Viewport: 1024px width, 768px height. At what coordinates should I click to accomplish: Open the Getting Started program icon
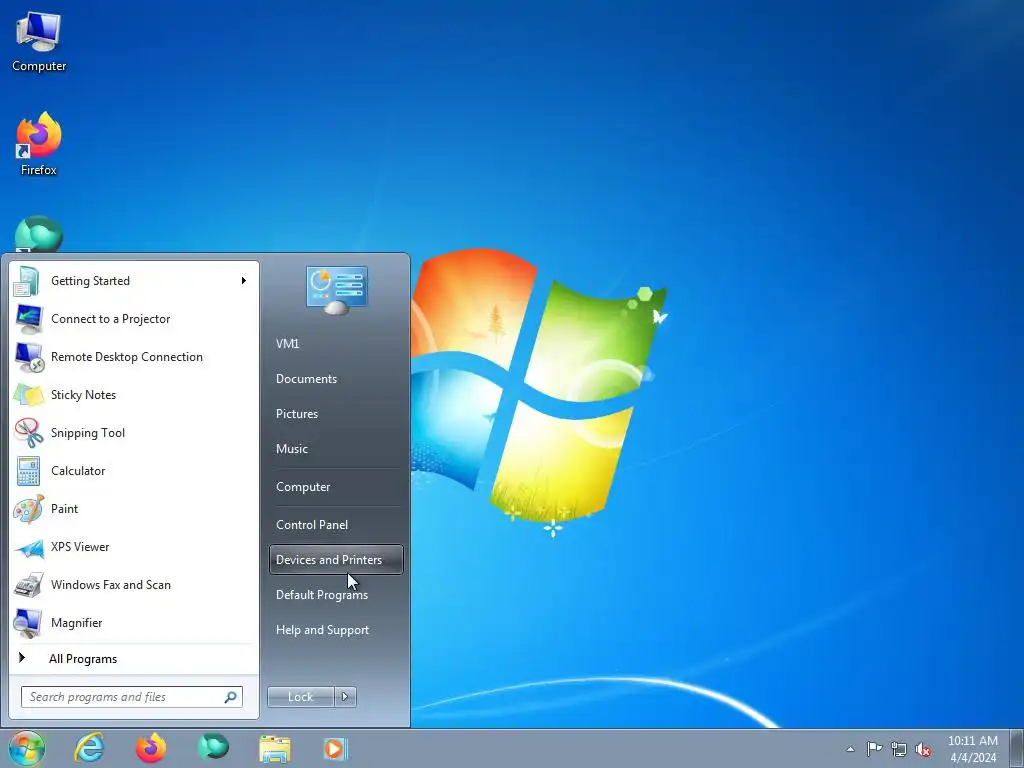coord(28,281)
